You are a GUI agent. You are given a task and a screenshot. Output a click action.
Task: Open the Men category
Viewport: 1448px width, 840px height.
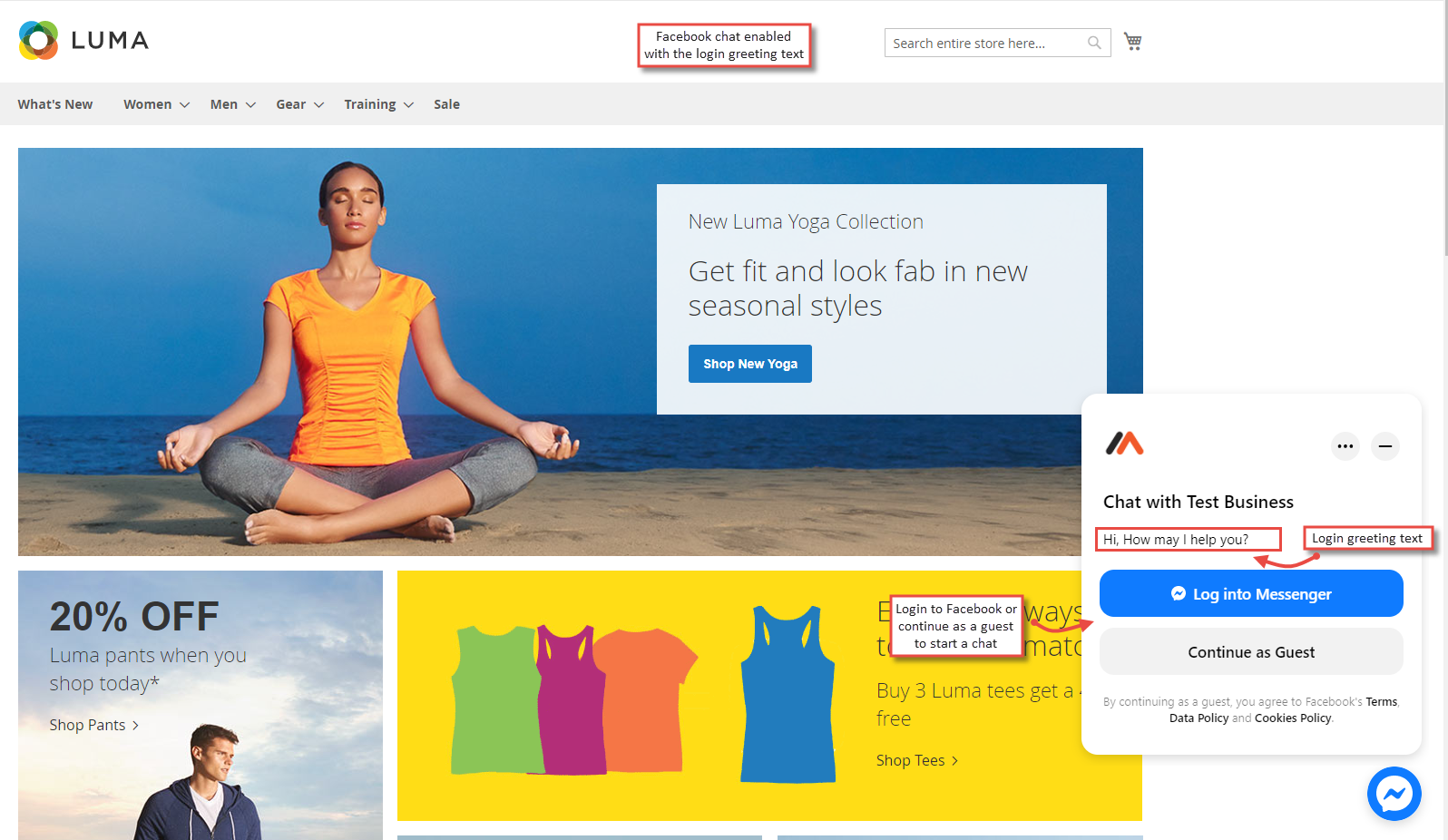(224, 104)
